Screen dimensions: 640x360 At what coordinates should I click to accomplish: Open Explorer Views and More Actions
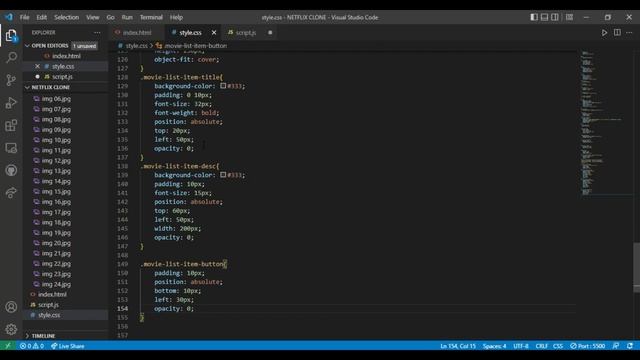click(97, 33)
